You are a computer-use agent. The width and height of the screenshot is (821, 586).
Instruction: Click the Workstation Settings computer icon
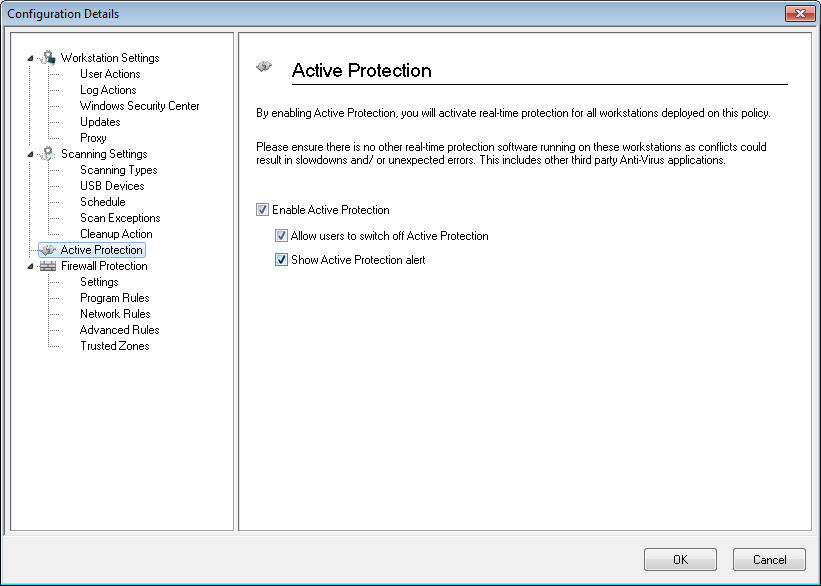pyautogui.click(x=48, y=58)
